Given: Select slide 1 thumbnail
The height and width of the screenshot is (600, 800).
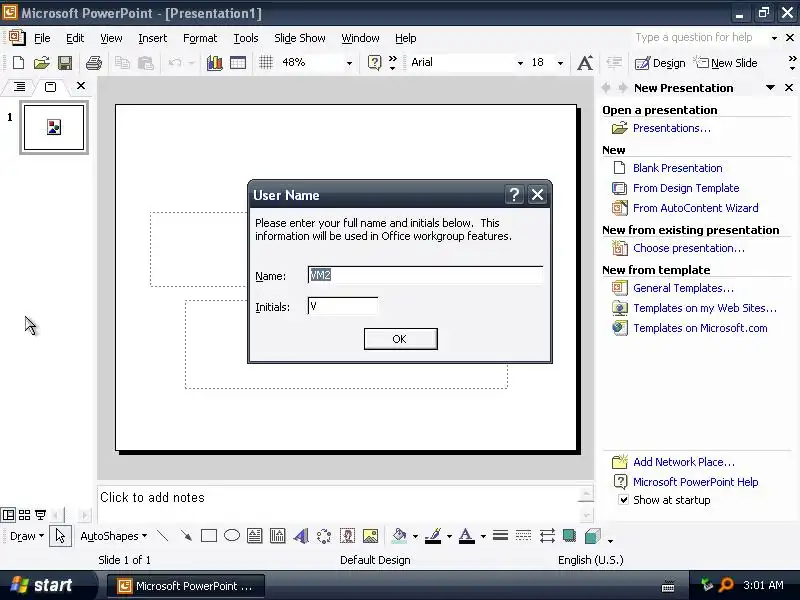Looking at the screenshot, I should click(54, 128).
